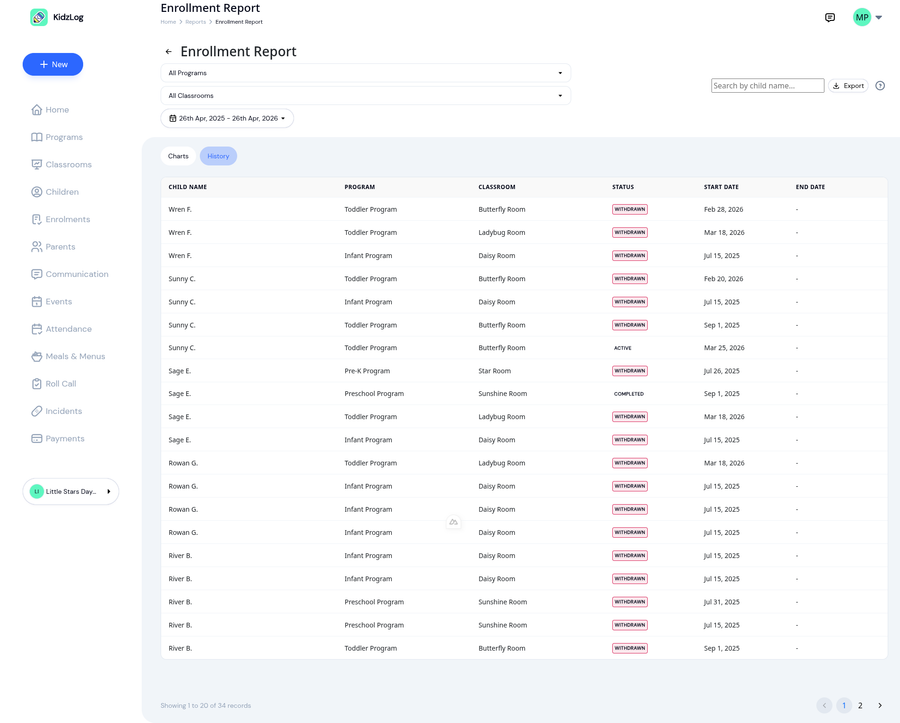Expand the user account menu arrow
Screen dimensions: 900x723
tap(879, 17)
